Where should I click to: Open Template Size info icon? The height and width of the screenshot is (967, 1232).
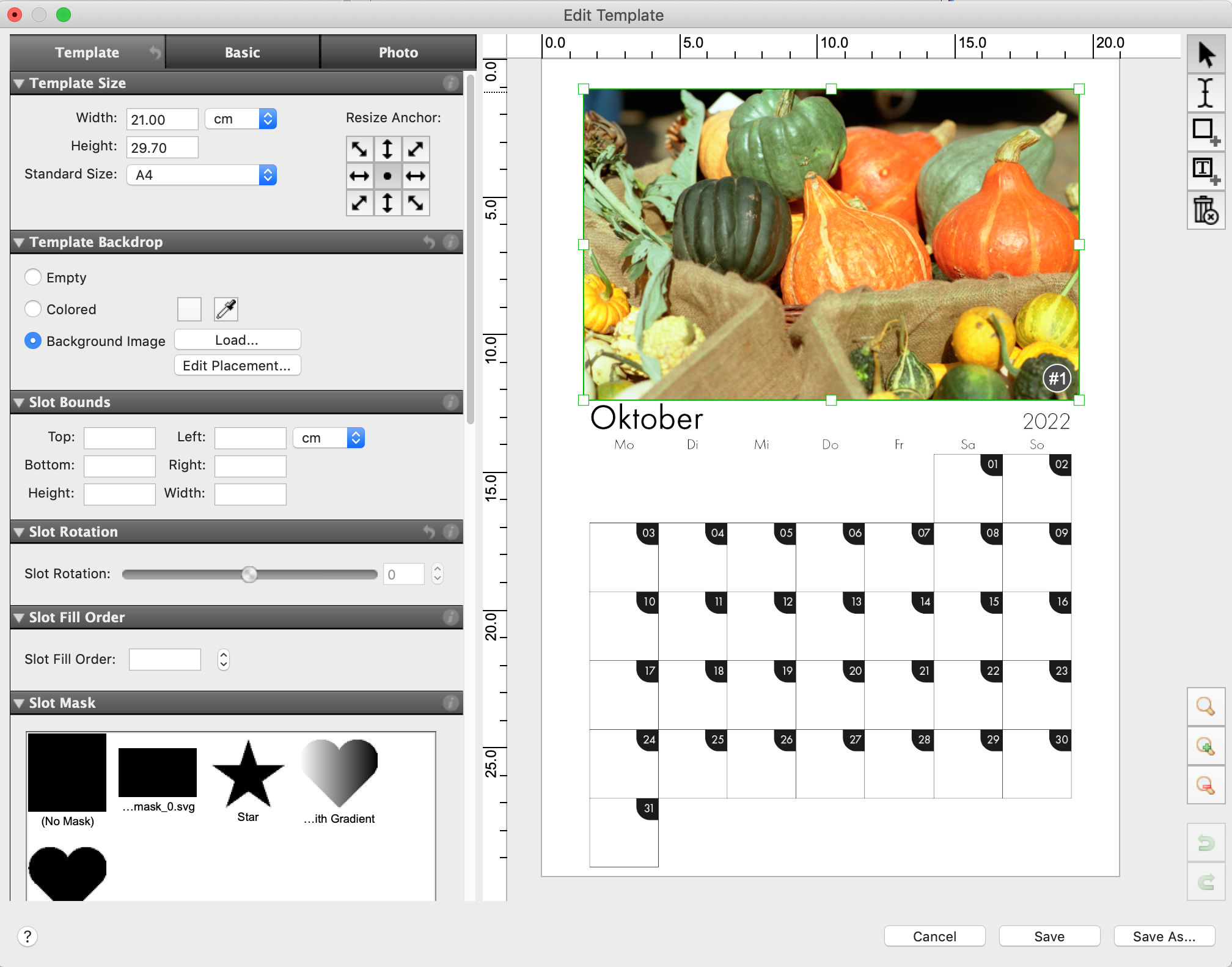click(x=450, y=83)
